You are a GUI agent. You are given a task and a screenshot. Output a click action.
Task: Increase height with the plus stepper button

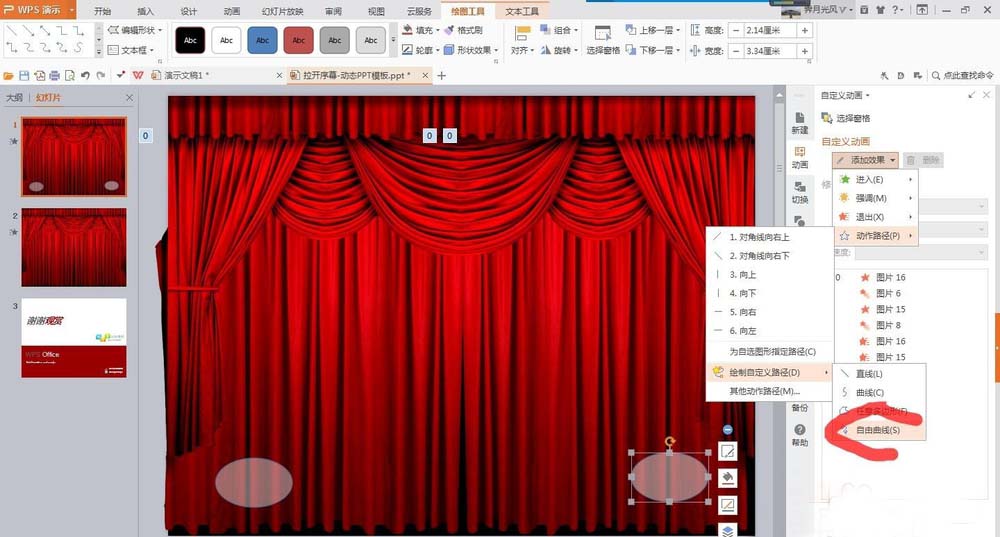[805, 30]
